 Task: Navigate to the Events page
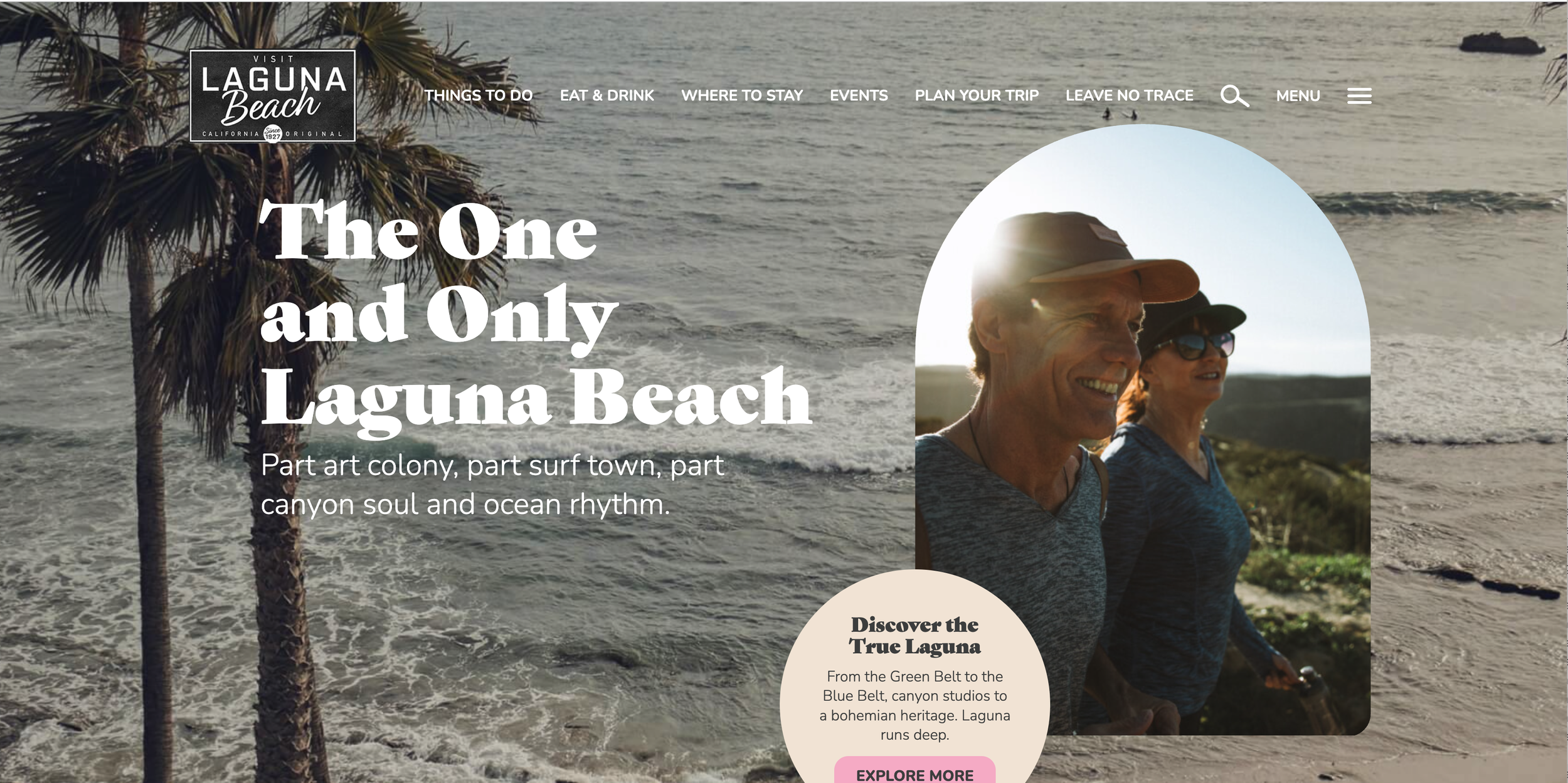pyautogui.click(x=859, y=95)
